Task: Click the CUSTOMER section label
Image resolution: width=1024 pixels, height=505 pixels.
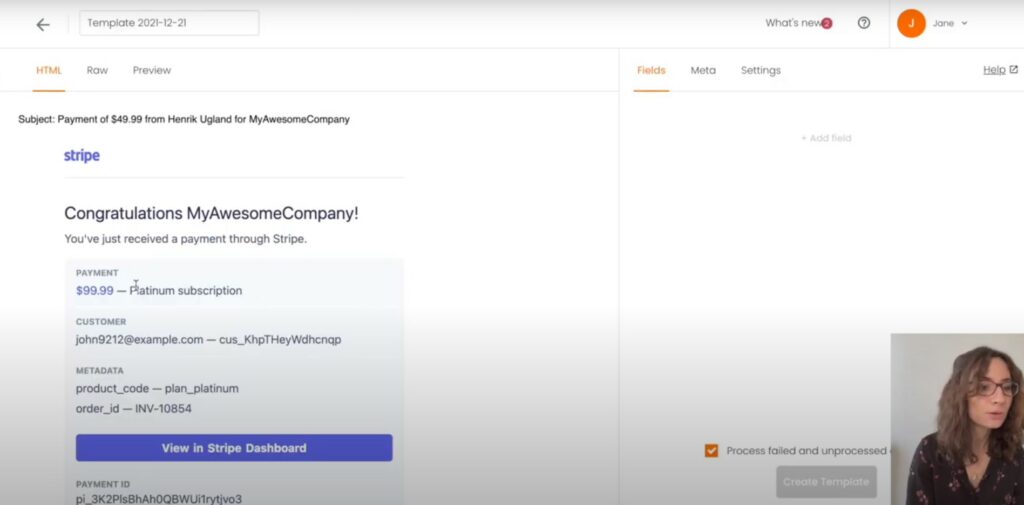Action: pos(101,322)
